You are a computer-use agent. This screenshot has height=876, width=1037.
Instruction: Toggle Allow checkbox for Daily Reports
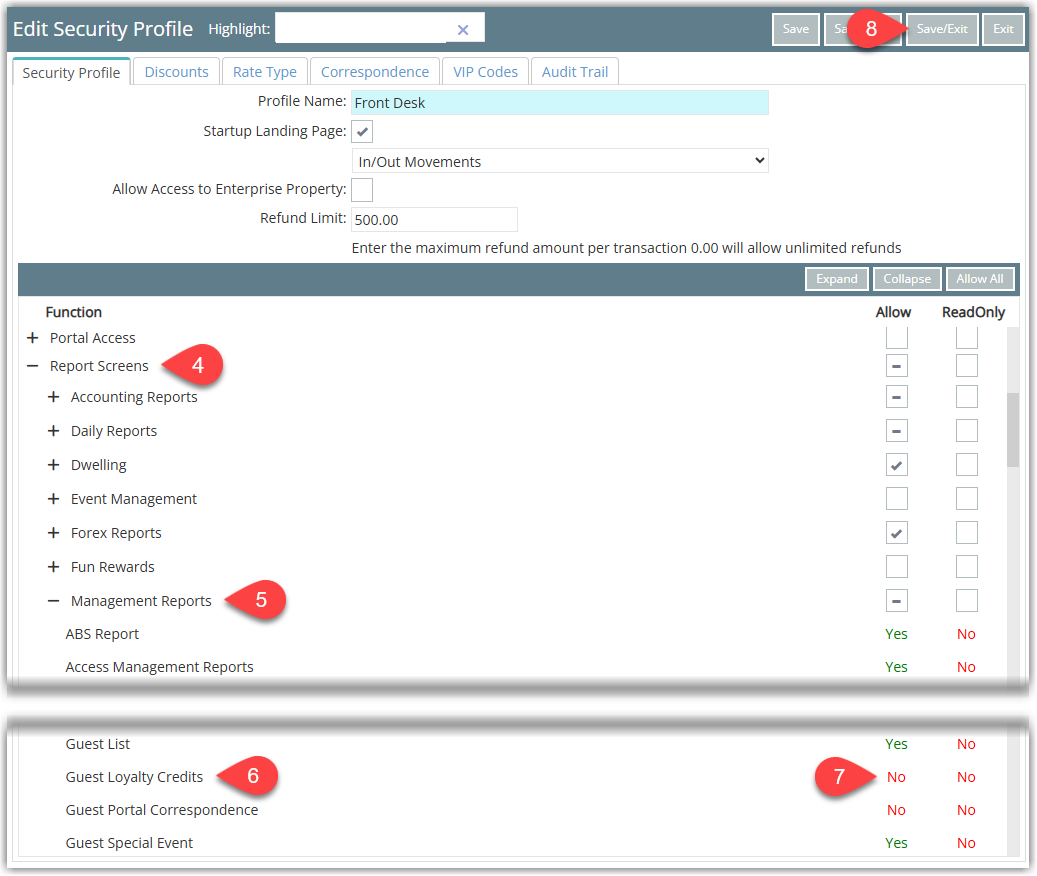coord(897,431)
